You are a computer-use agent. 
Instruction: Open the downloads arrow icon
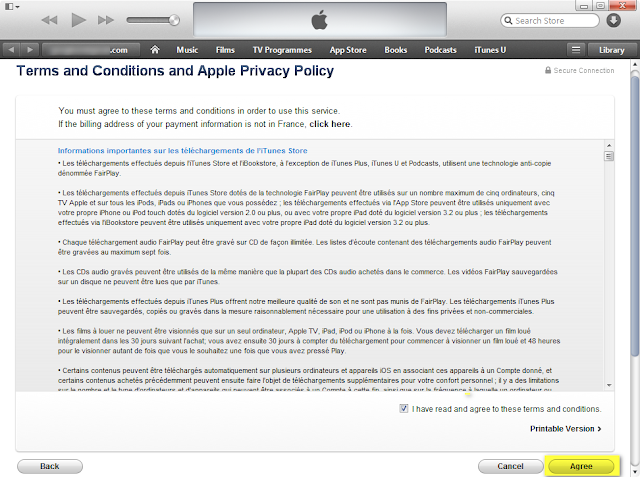point(613,20)
